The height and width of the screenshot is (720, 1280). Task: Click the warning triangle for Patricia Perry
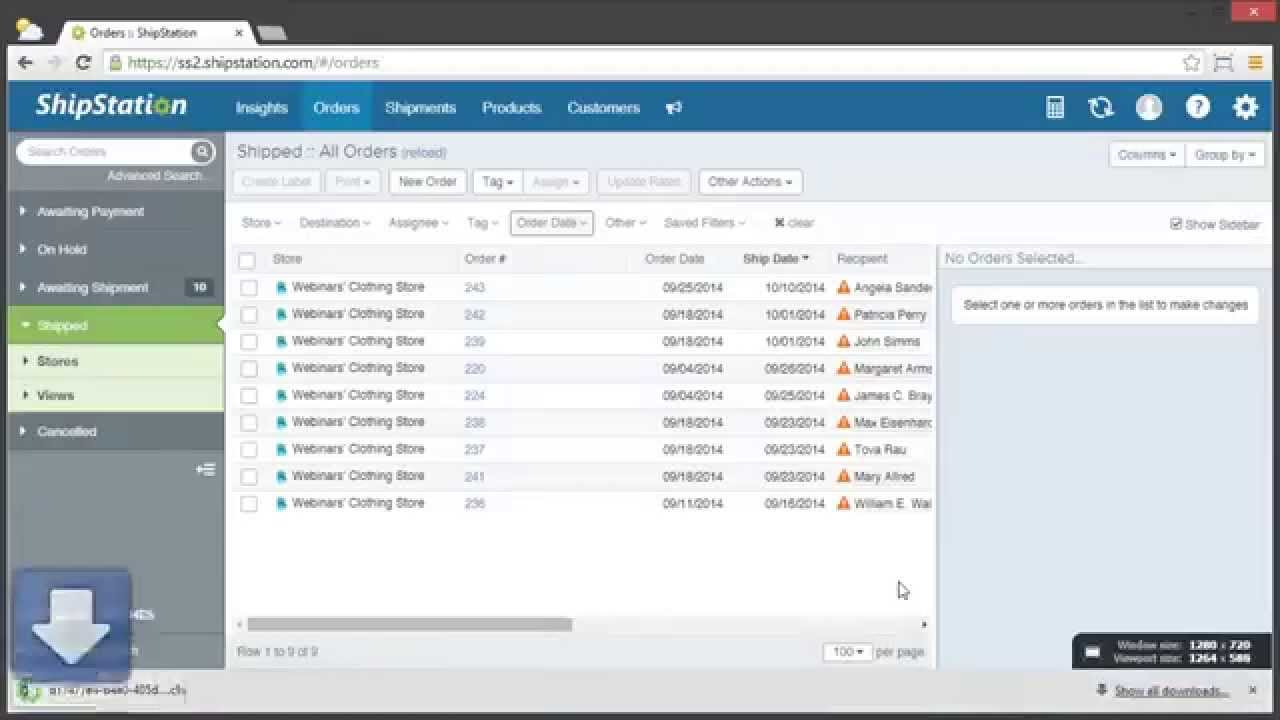click(843, 314)
